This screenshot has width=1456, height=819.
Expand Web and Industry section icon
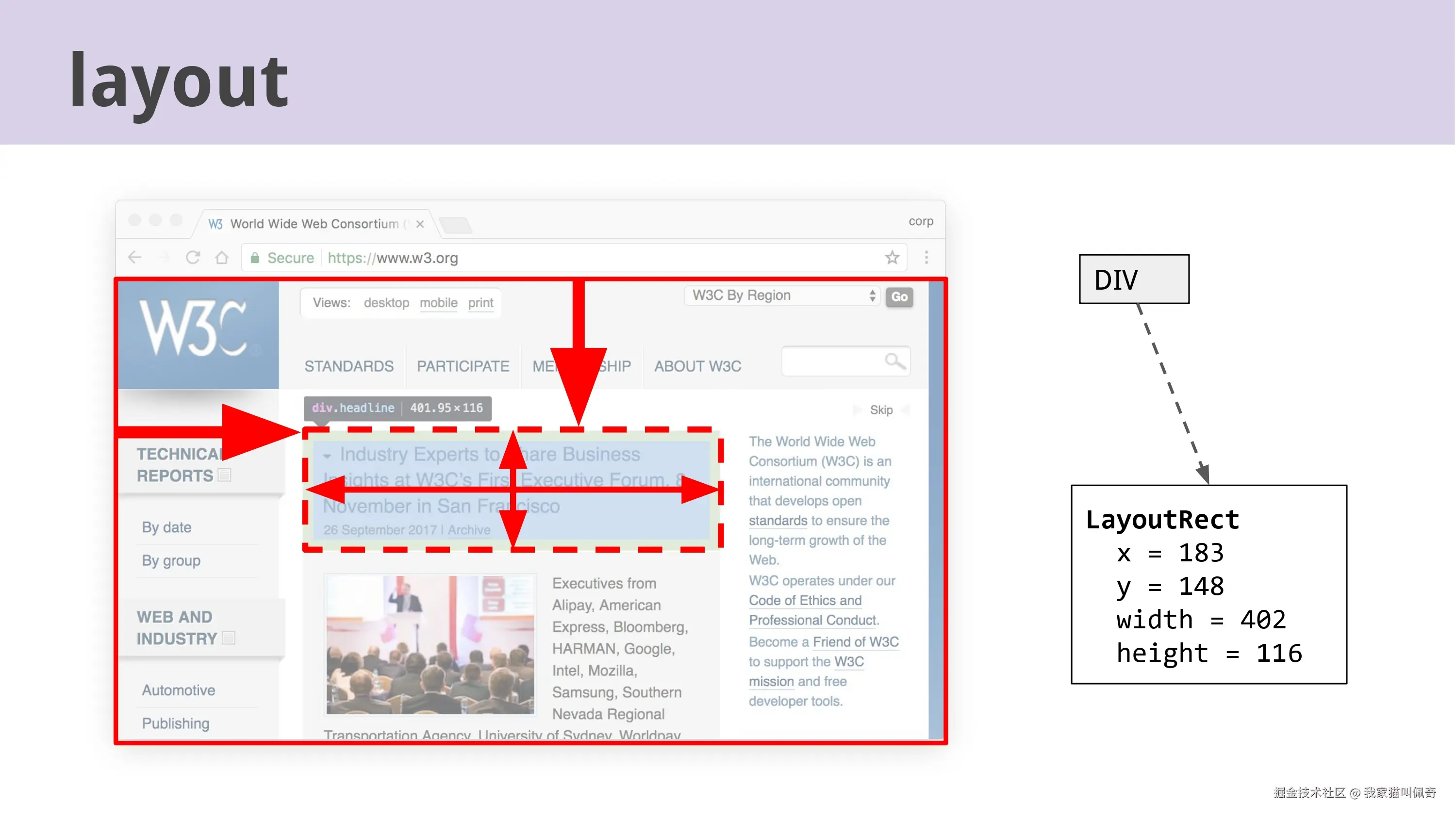coord(229,638)
